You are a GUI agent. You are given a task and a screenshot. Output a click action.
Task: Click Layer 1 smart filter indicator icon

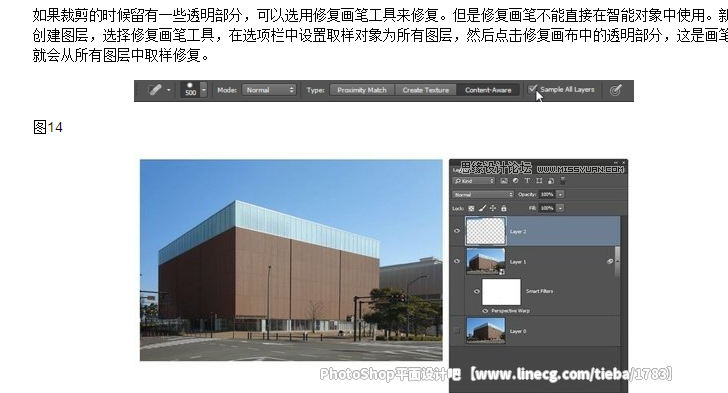click(610, 262)
